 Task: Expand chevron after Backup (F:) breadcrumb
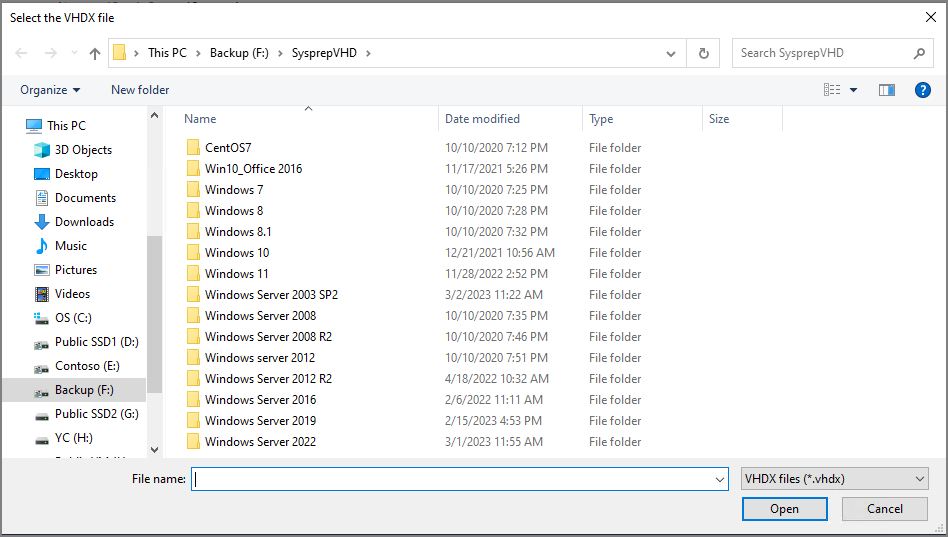click(280, 53)
